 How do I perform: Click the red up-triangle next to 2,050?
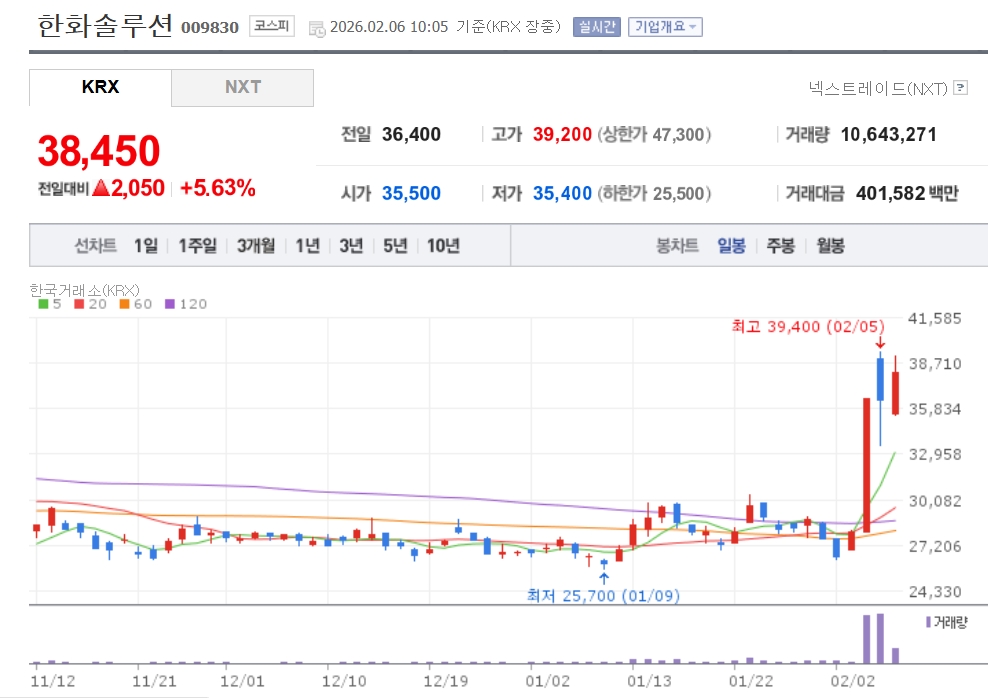coord(101,187)
